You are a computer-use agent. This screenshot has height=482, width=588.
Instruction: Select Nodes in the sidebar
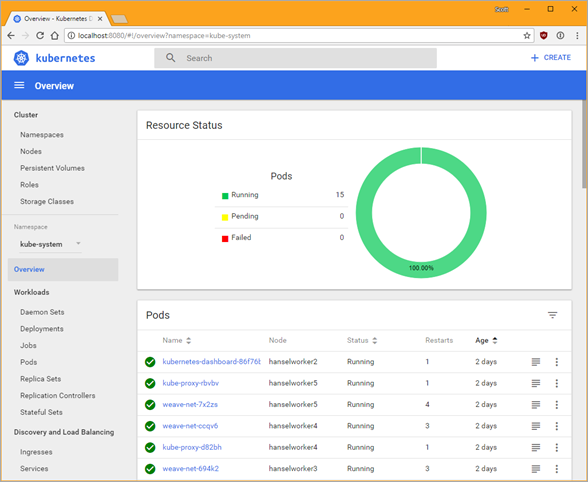31,151
